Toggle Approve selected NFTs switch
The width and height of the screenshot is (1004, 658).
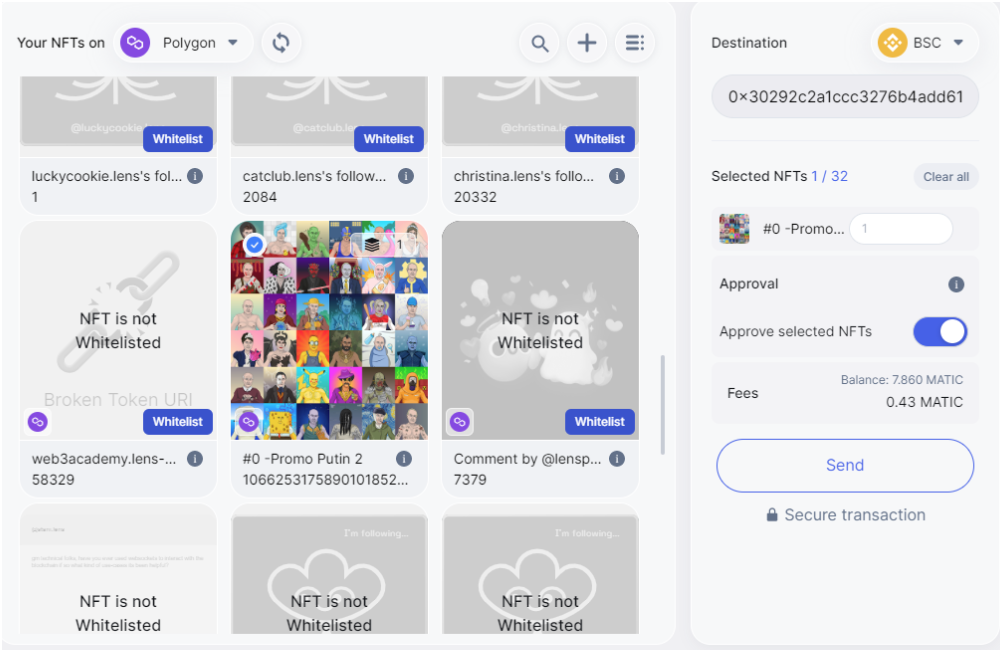(x=940, y=332)
